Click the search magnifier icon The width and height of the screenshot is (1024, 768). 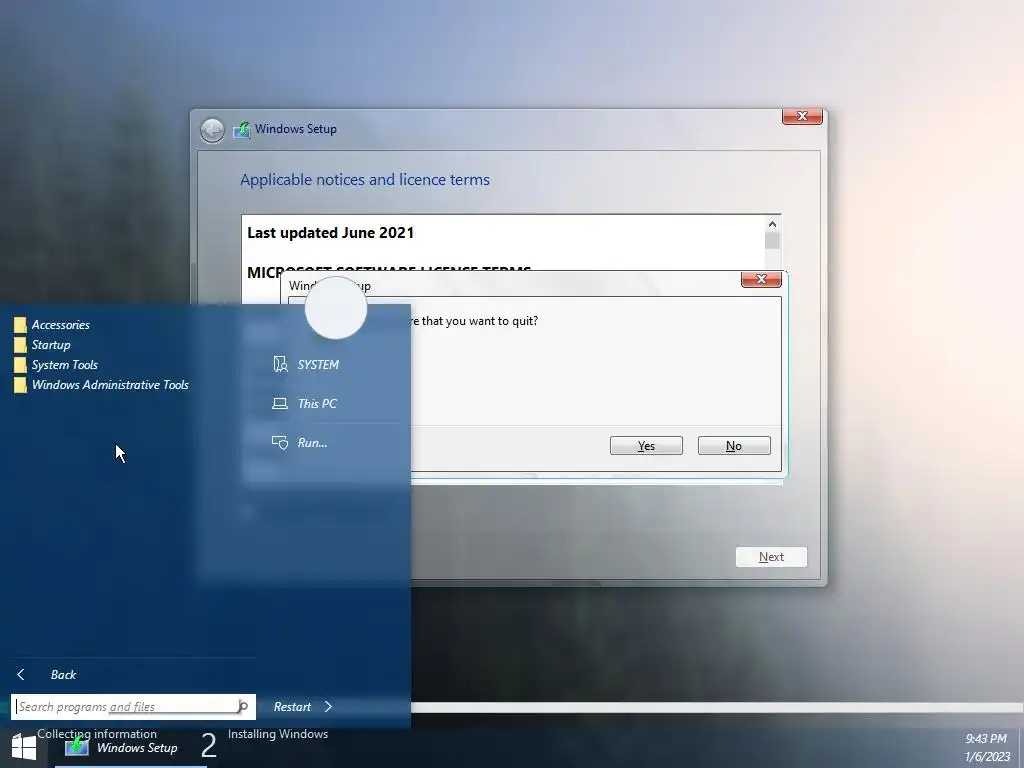click(244, 707)
